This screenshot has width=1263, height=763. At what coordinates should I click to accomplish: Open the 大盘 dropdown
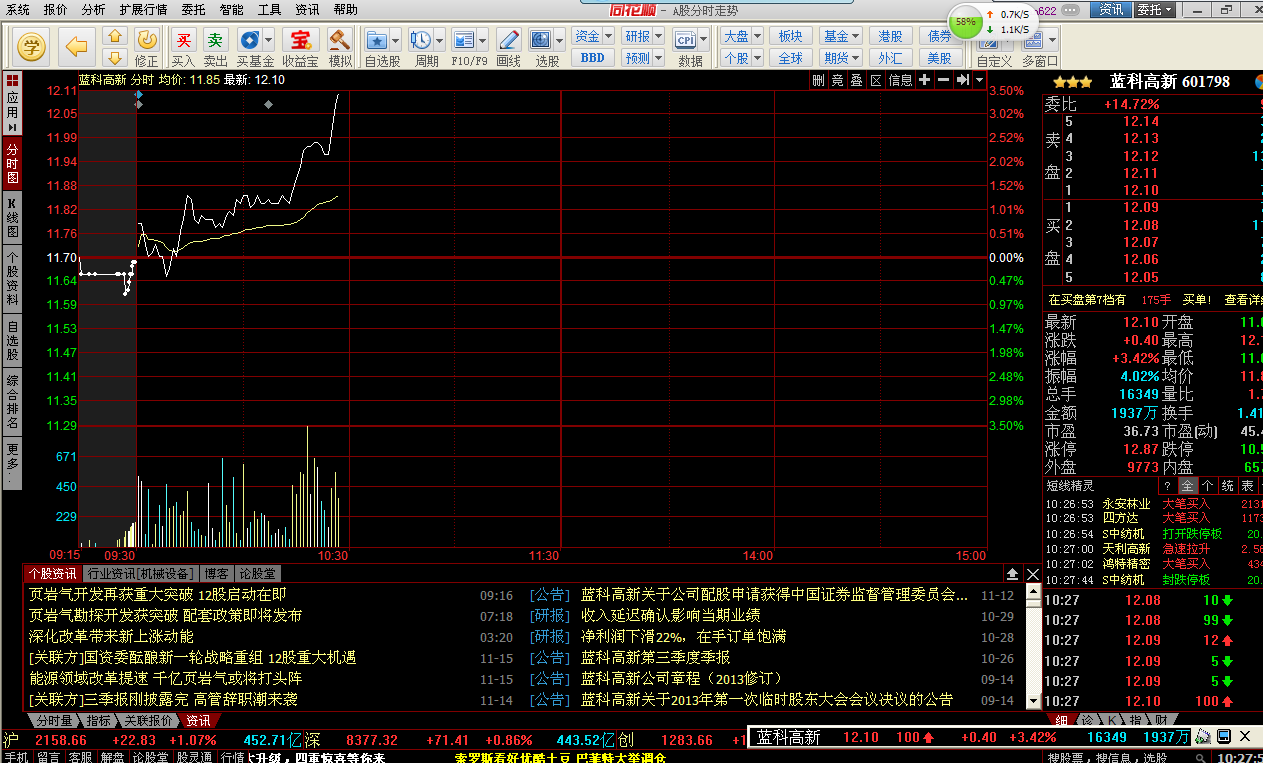(757, 36)
